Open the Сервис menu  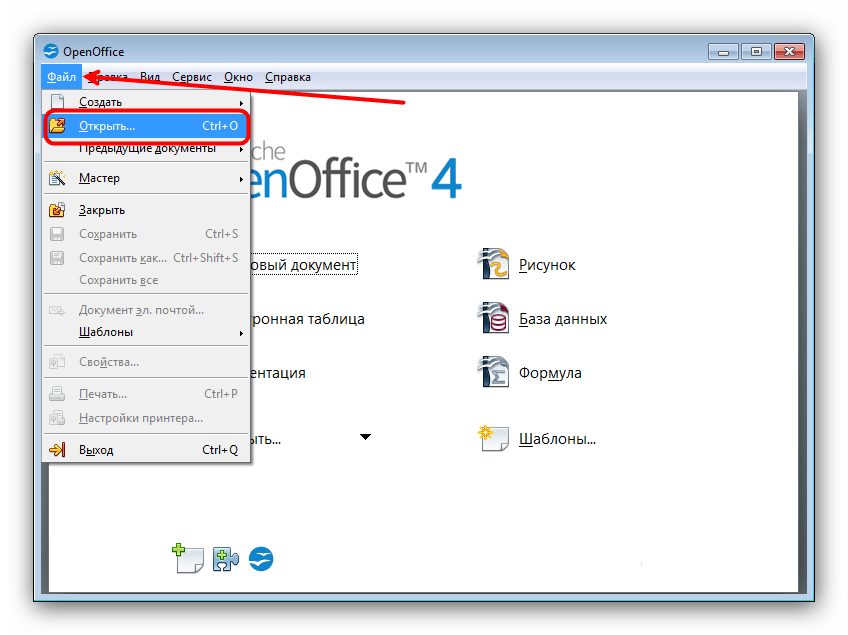192,77
